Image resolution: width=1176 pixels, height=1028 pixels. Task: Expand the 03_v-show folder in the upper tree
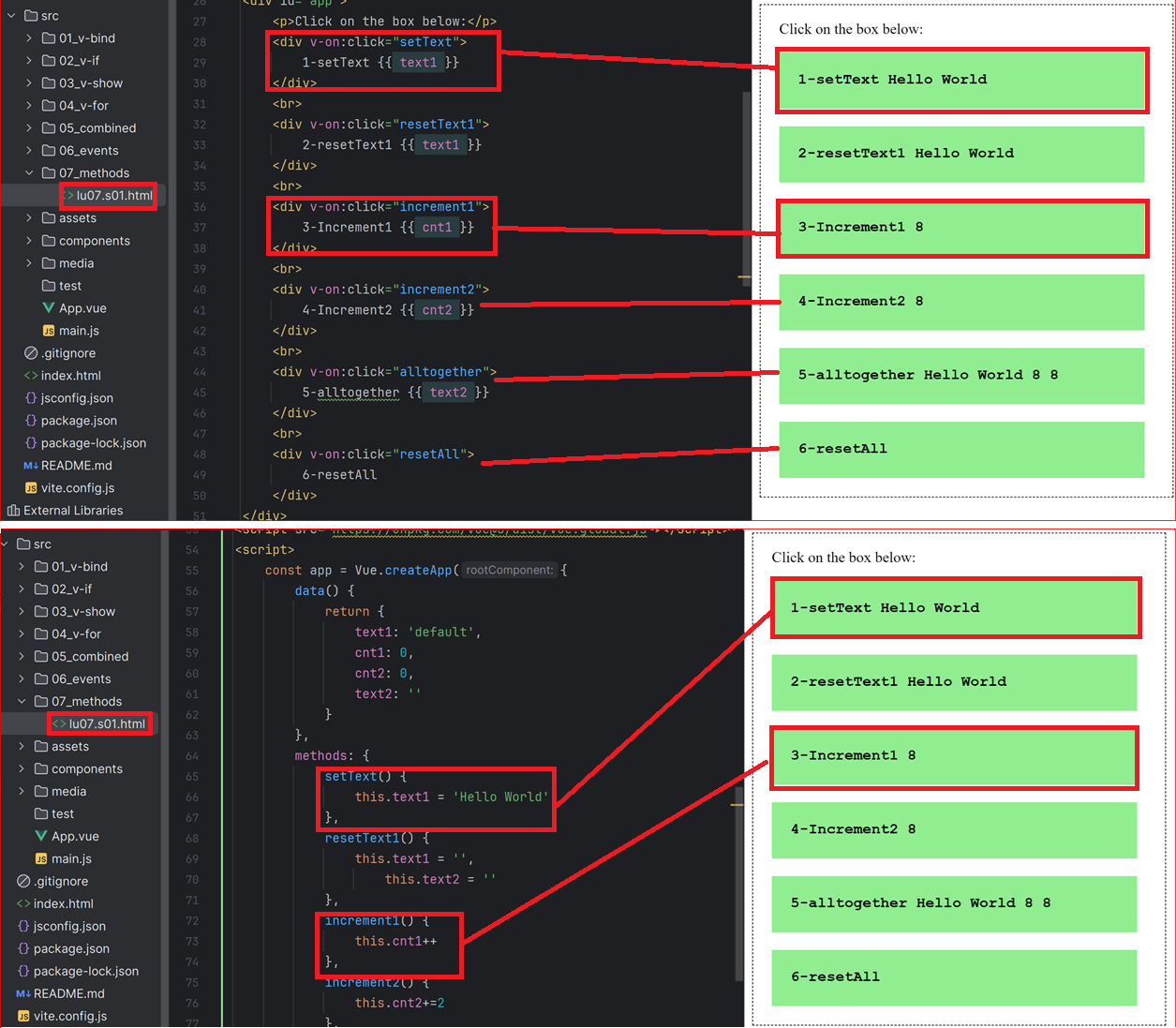[x=29, y=83]
